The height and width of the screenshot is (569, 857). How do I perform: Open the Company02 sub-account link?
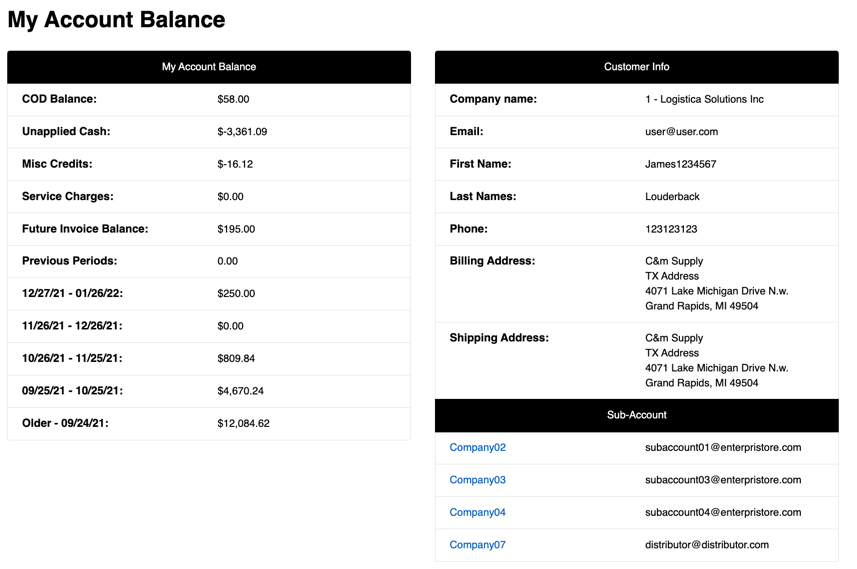(x=477, y=447)
